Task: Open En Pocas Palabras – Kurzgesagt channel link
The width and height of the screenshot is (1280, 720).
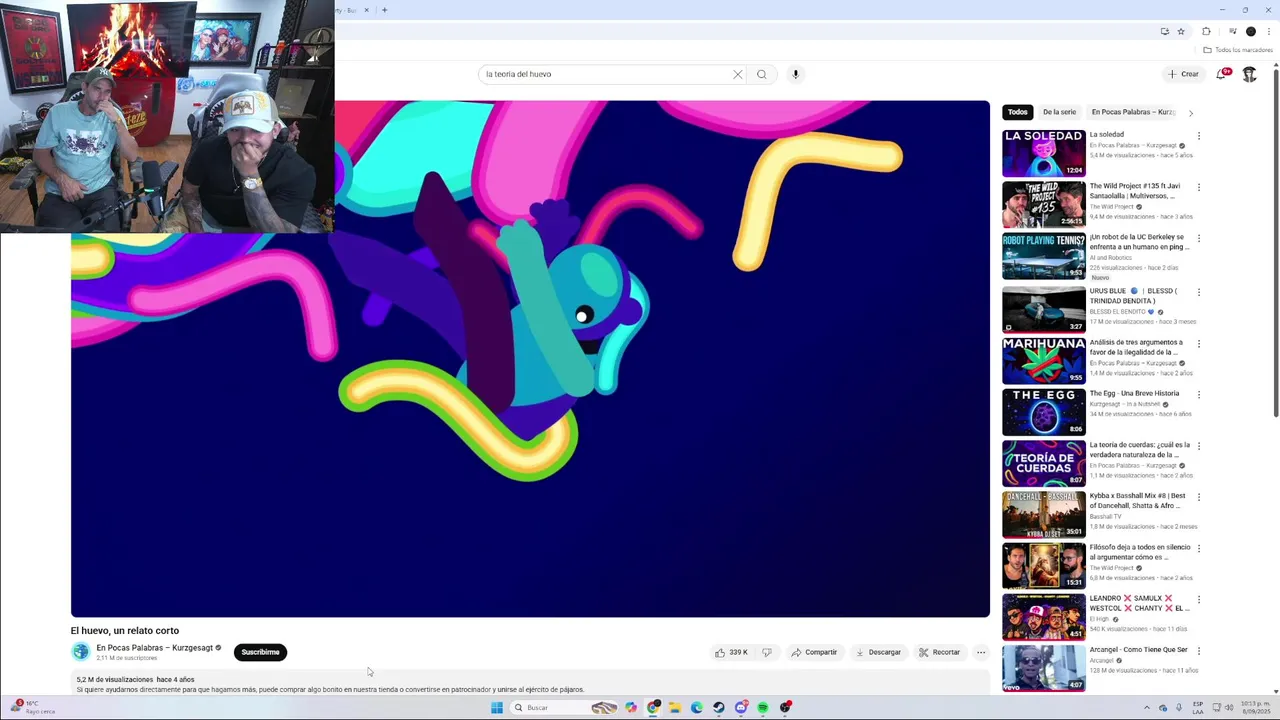Action: tap(154, 648)
